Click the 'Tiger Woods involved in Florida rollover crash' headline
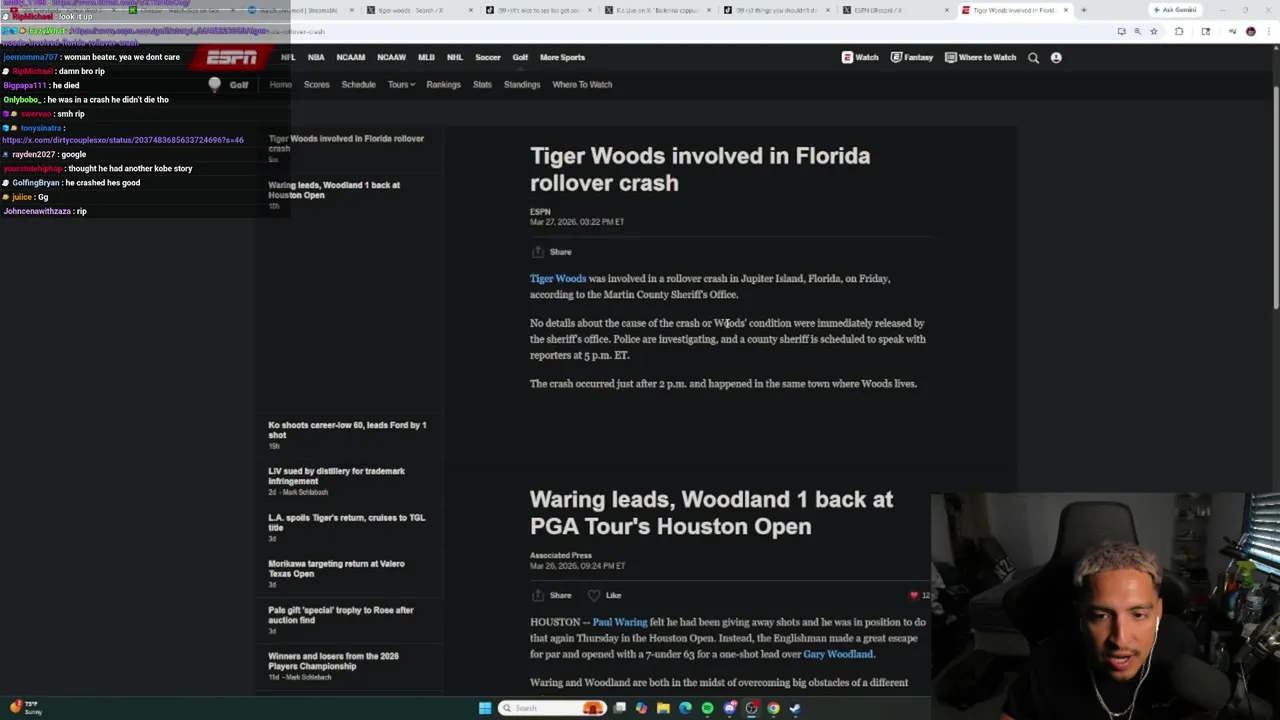This screenshot has height=720, width=1280. click(700, 169)
